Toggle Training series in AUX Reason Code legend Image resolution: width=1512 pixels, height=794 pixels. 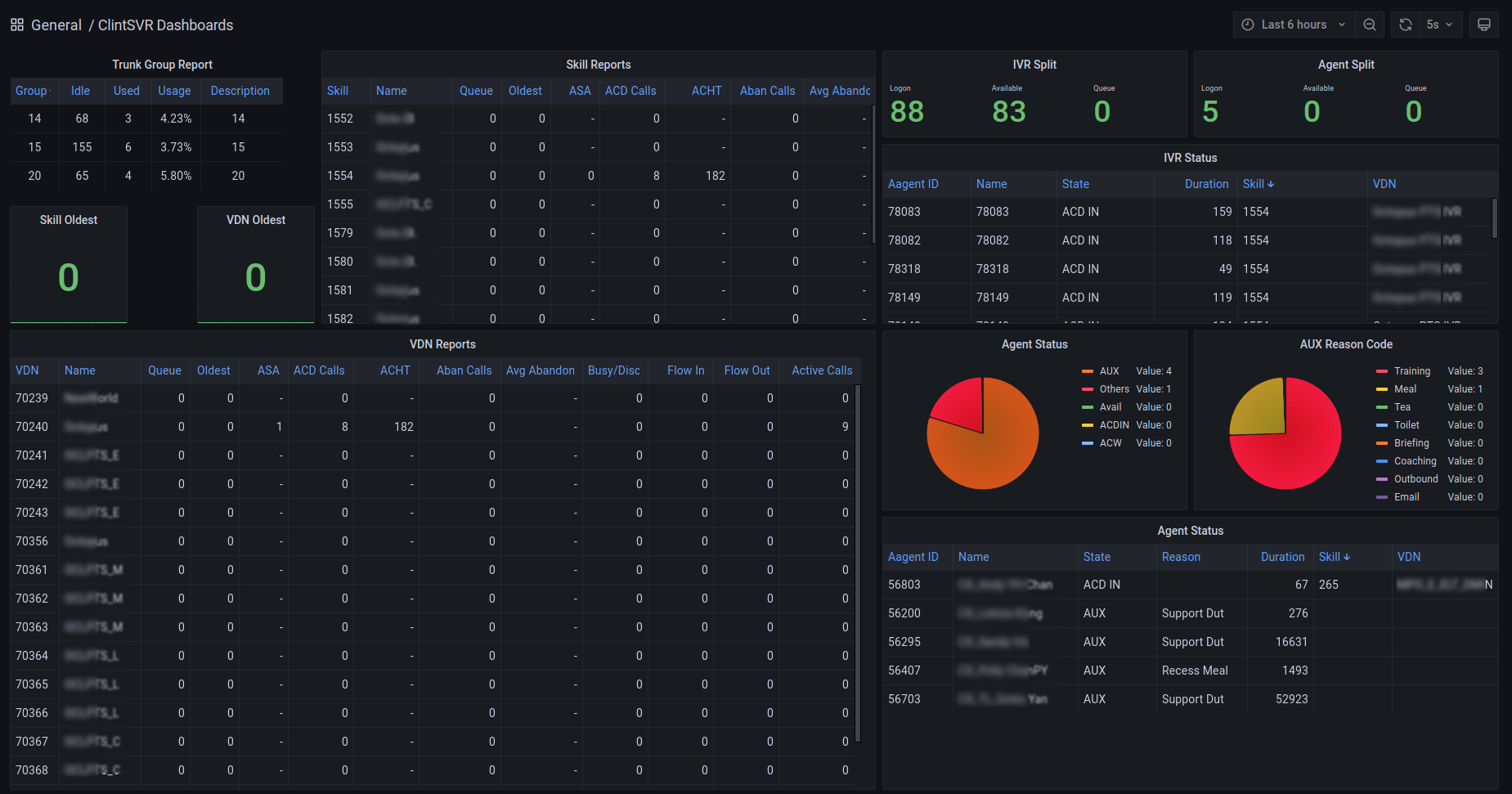[x=1411, y=371]
